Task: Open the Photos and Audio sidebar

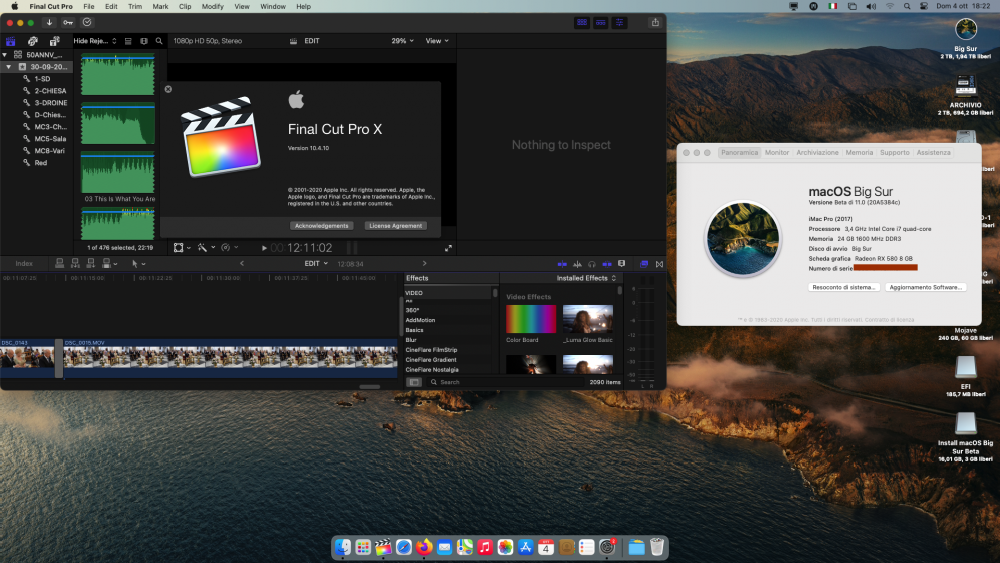Action: click(33, 41)
